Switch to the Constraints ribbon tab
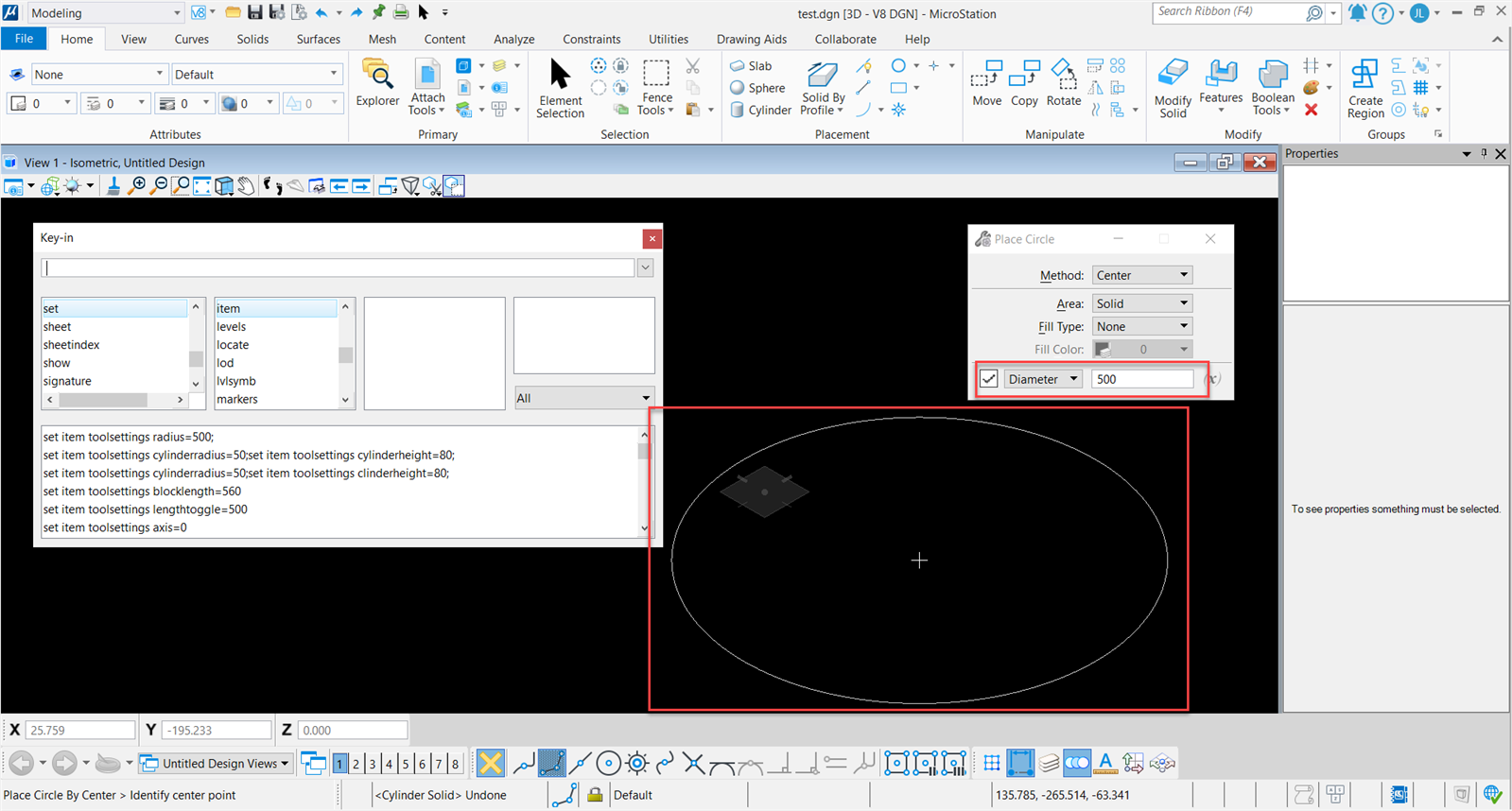1512x811 pixels. [592, 39]
